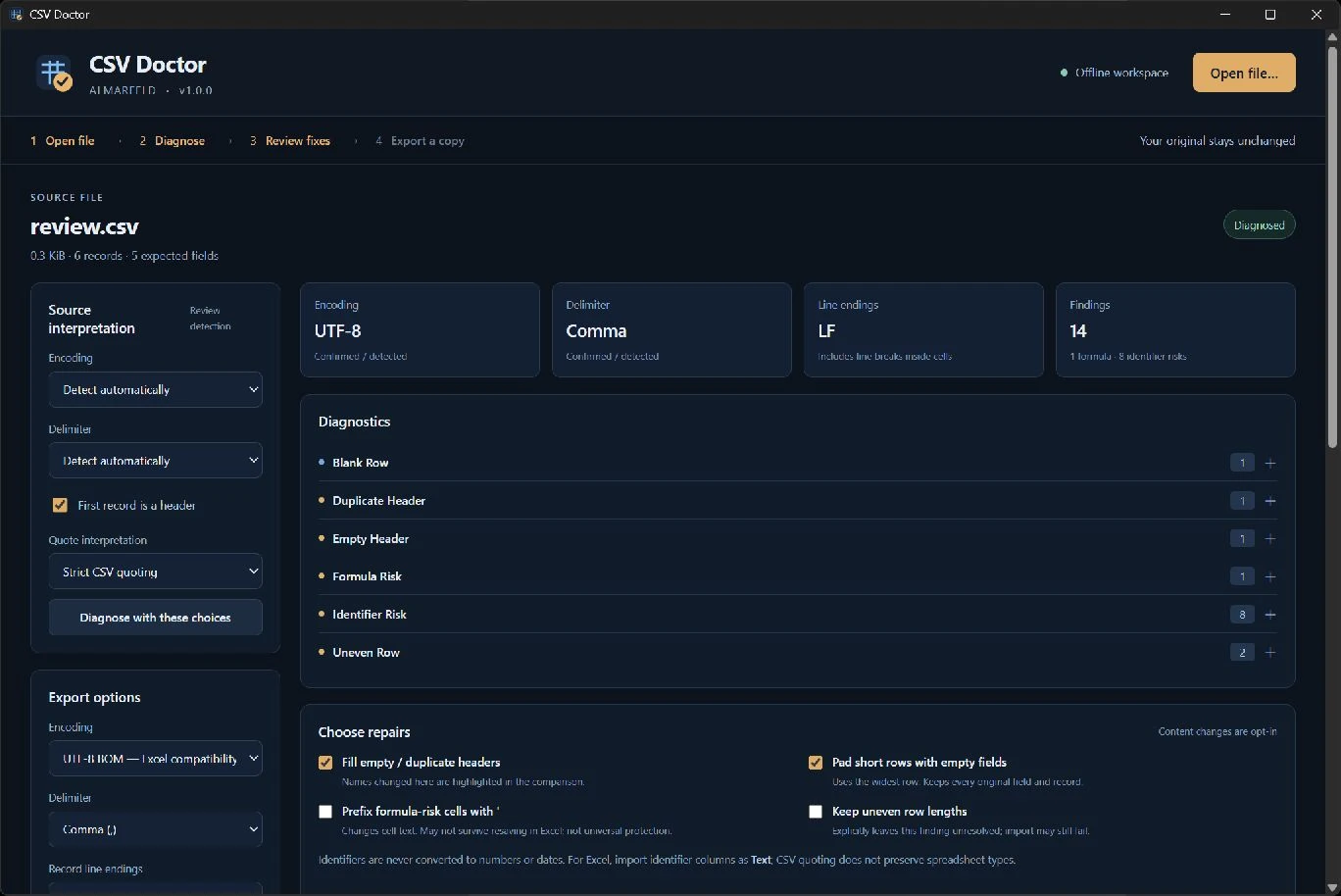Expand the Identifier Risk finding row
The width and height of the screenshot is (1341, 896).
798,615
